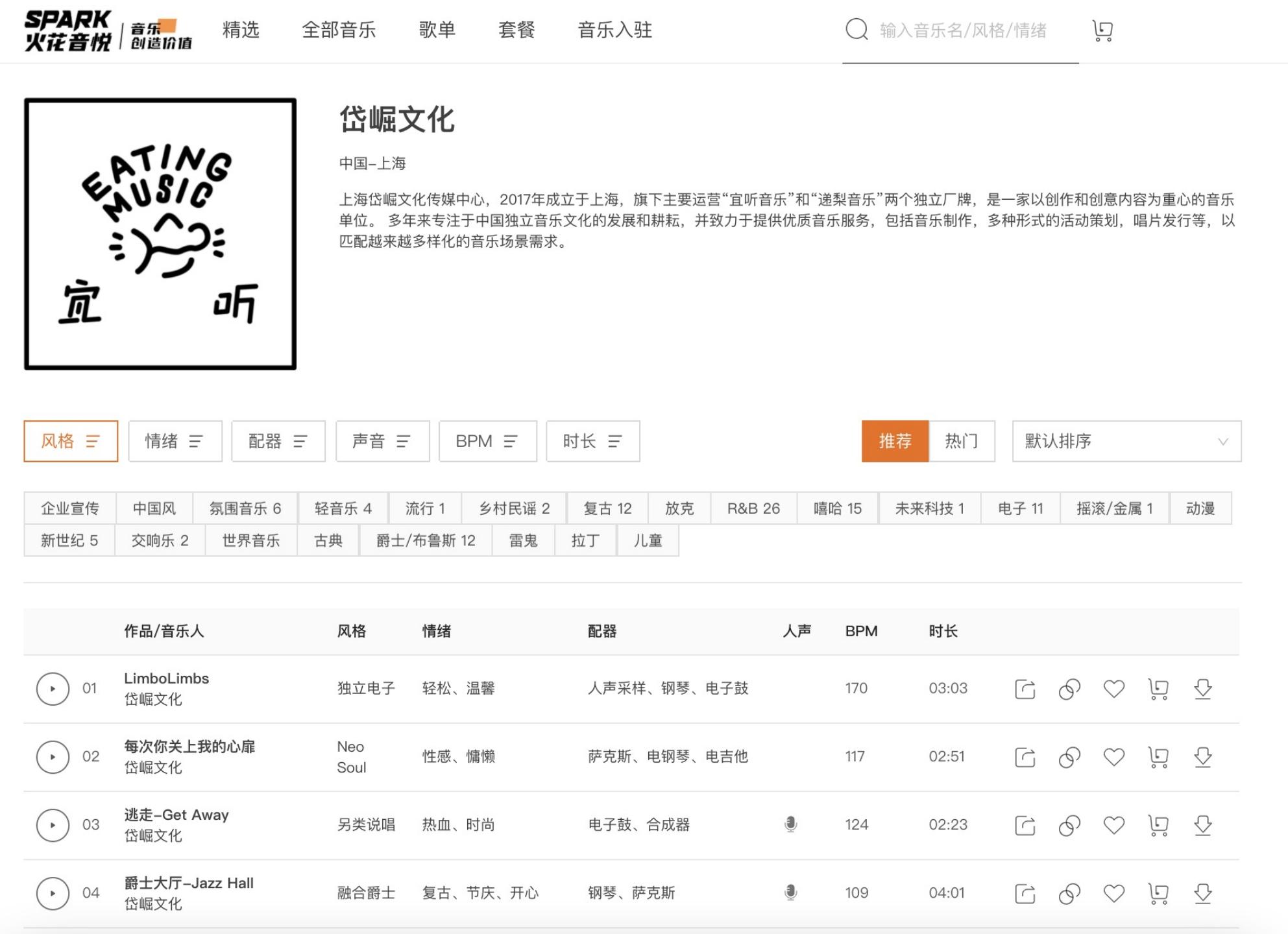Open the 逃走-Get Away title link
The image size is (1288, 934).
coord(176,815)
